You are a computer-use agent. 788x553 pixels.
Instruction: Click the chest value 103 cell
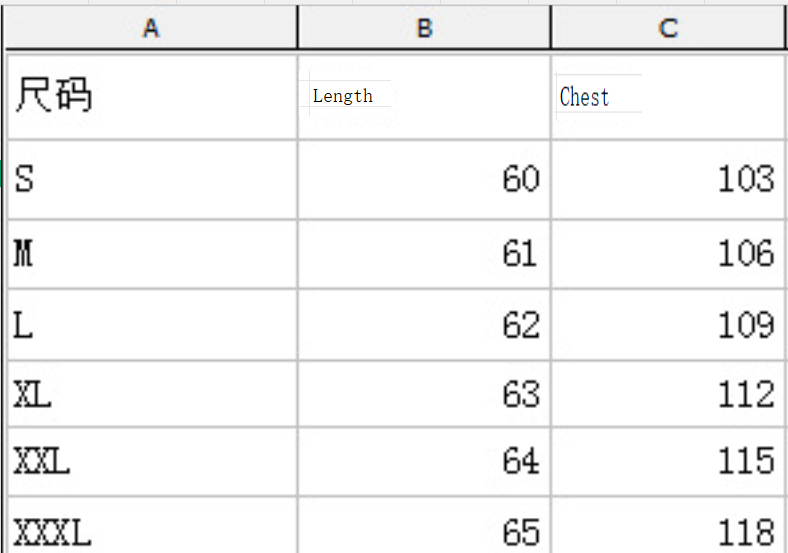coord(668,180)
